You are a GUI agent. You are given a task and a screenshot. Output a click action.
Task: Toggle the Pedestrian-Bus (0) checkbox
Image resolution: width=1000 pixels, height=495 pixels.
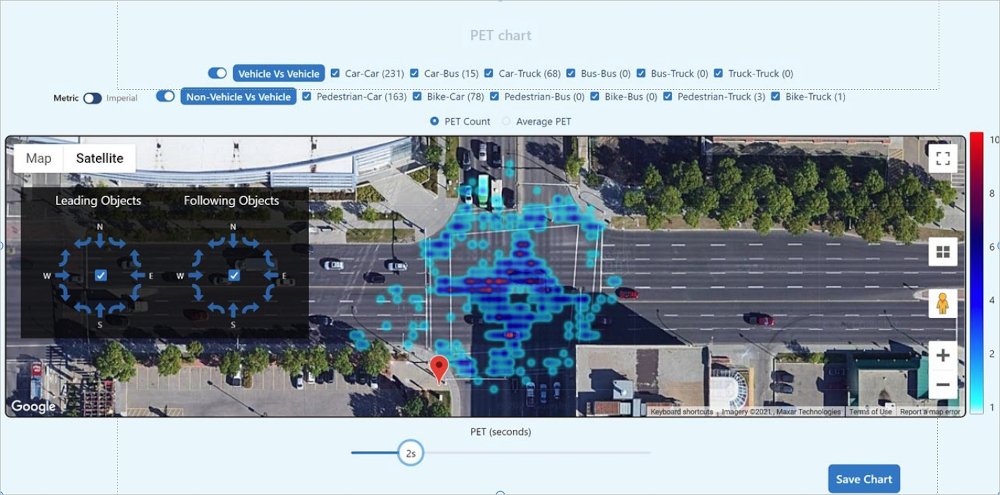pos(494,96)
